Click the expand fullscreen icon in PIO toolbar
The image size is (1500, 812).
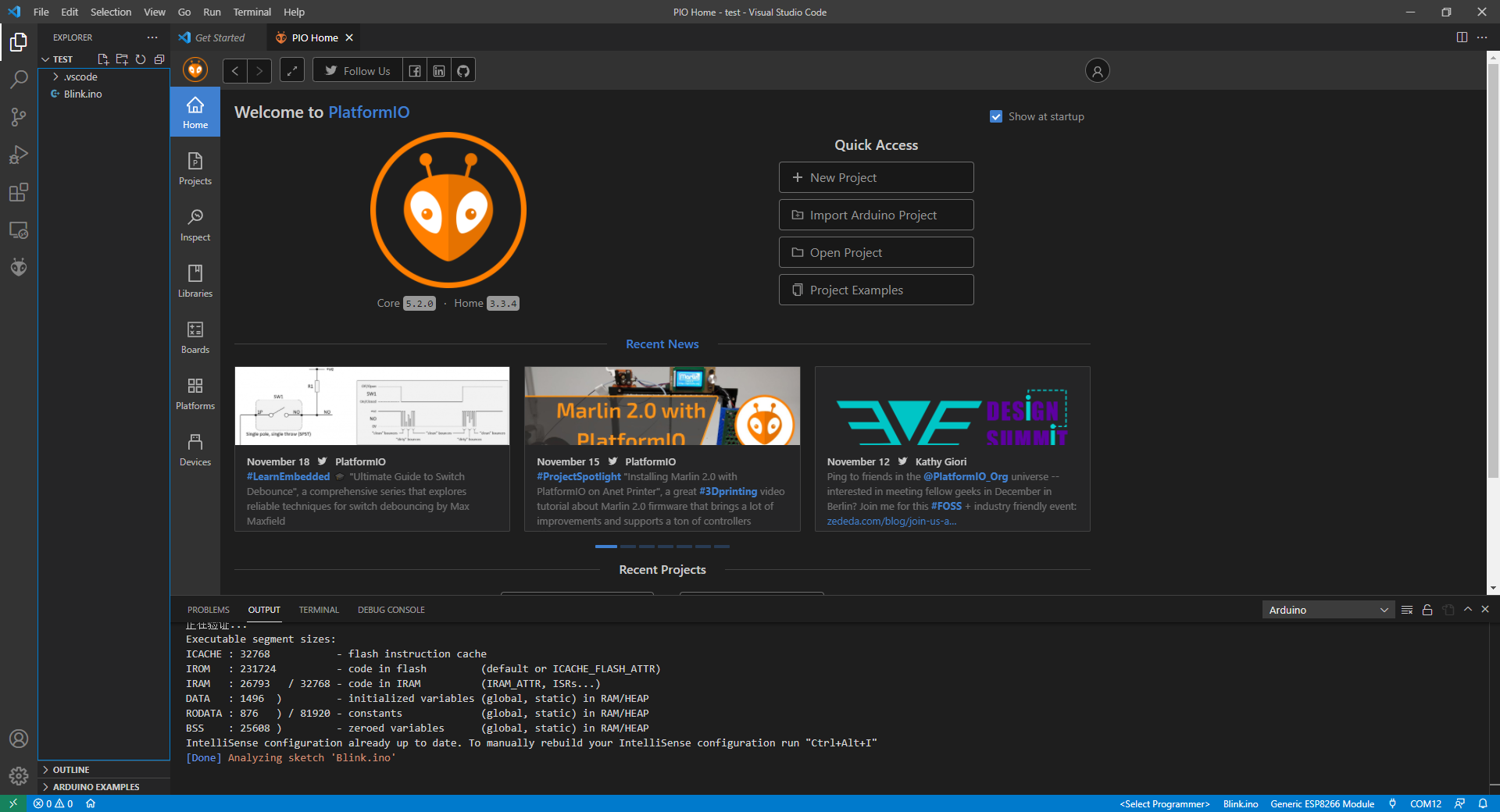(x=292, y=71)
